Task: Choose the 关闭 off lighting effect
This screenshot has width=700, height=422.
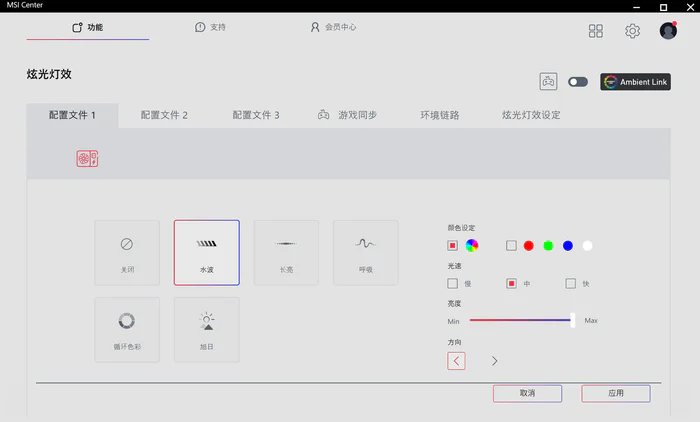Action: pyautogui.click(x=127, y=253)
